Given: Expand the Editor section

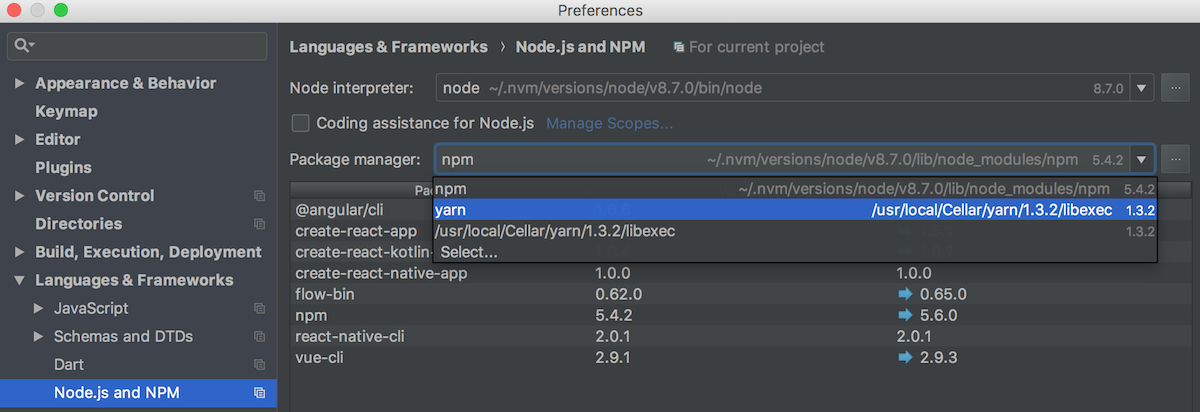Looking at the screenshot, I should [20, 139].
